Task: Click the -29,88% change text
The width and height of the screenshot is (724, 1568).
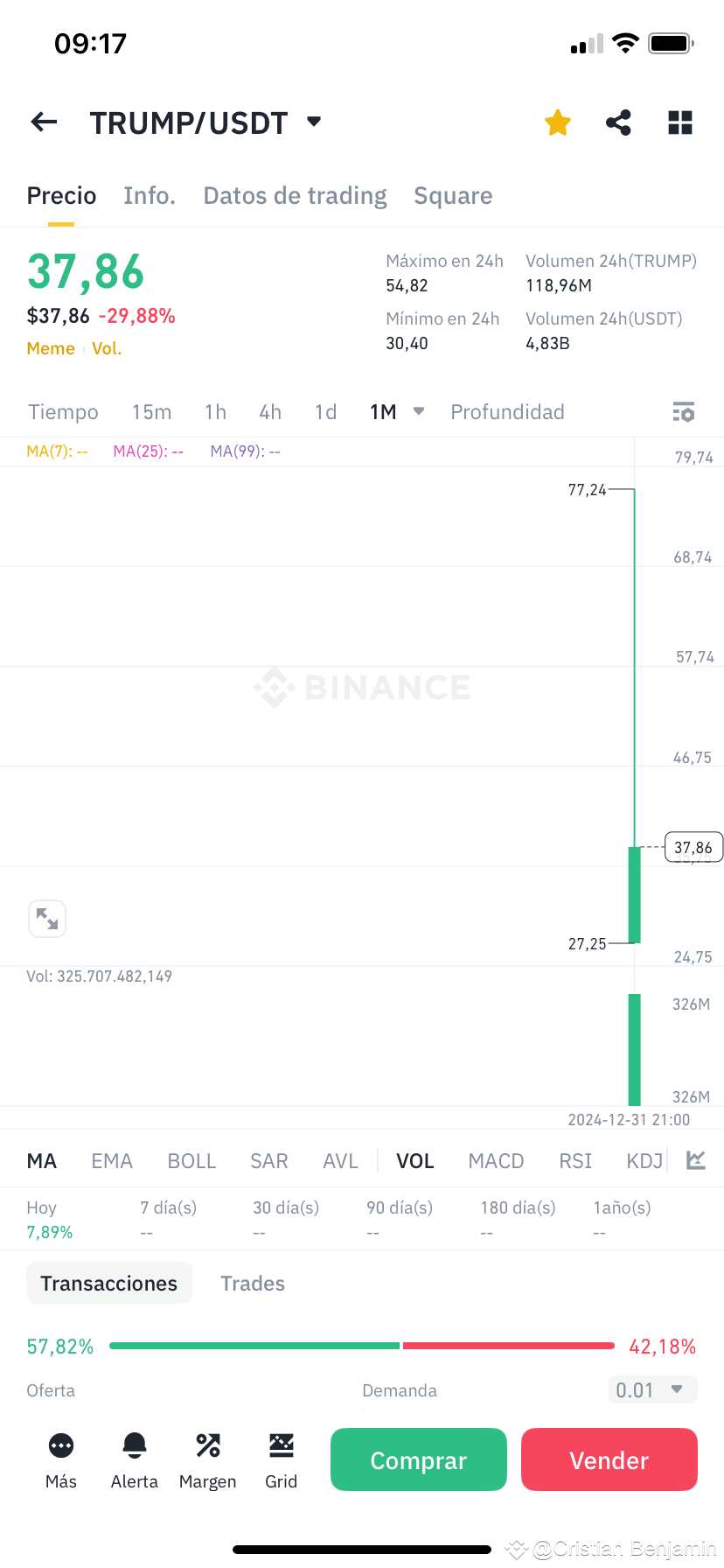Action: pyautogui.click(x=137, y=316)
